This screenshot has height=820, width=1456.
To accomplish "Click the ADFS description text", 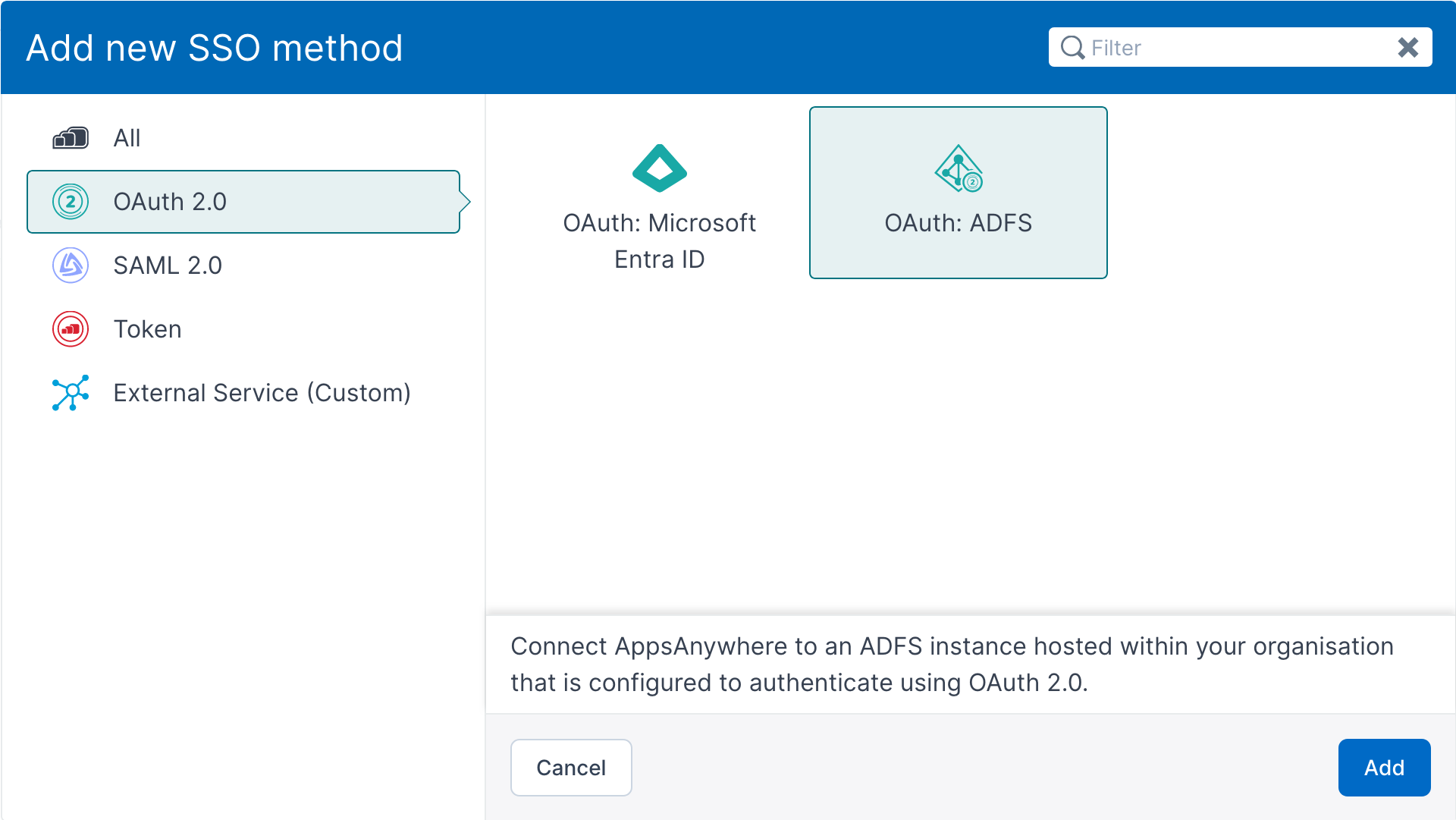I will pos(952,664).
